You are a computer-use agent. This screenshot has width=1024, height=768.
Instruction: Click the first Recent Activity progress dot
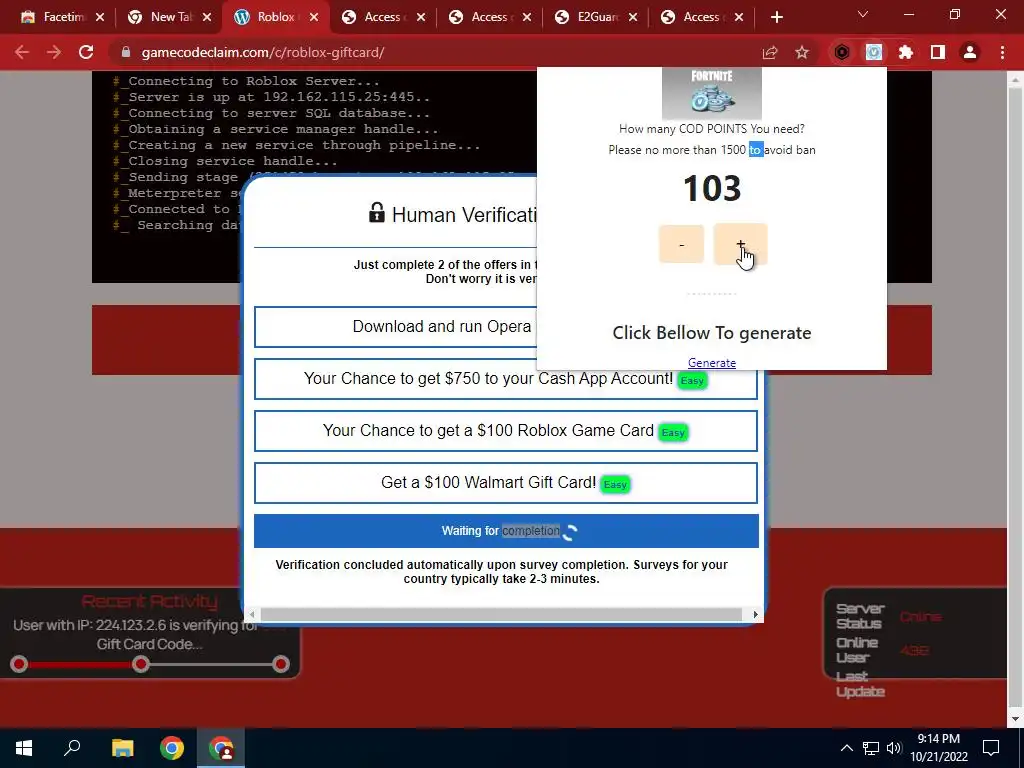click(x=19, y=665)
